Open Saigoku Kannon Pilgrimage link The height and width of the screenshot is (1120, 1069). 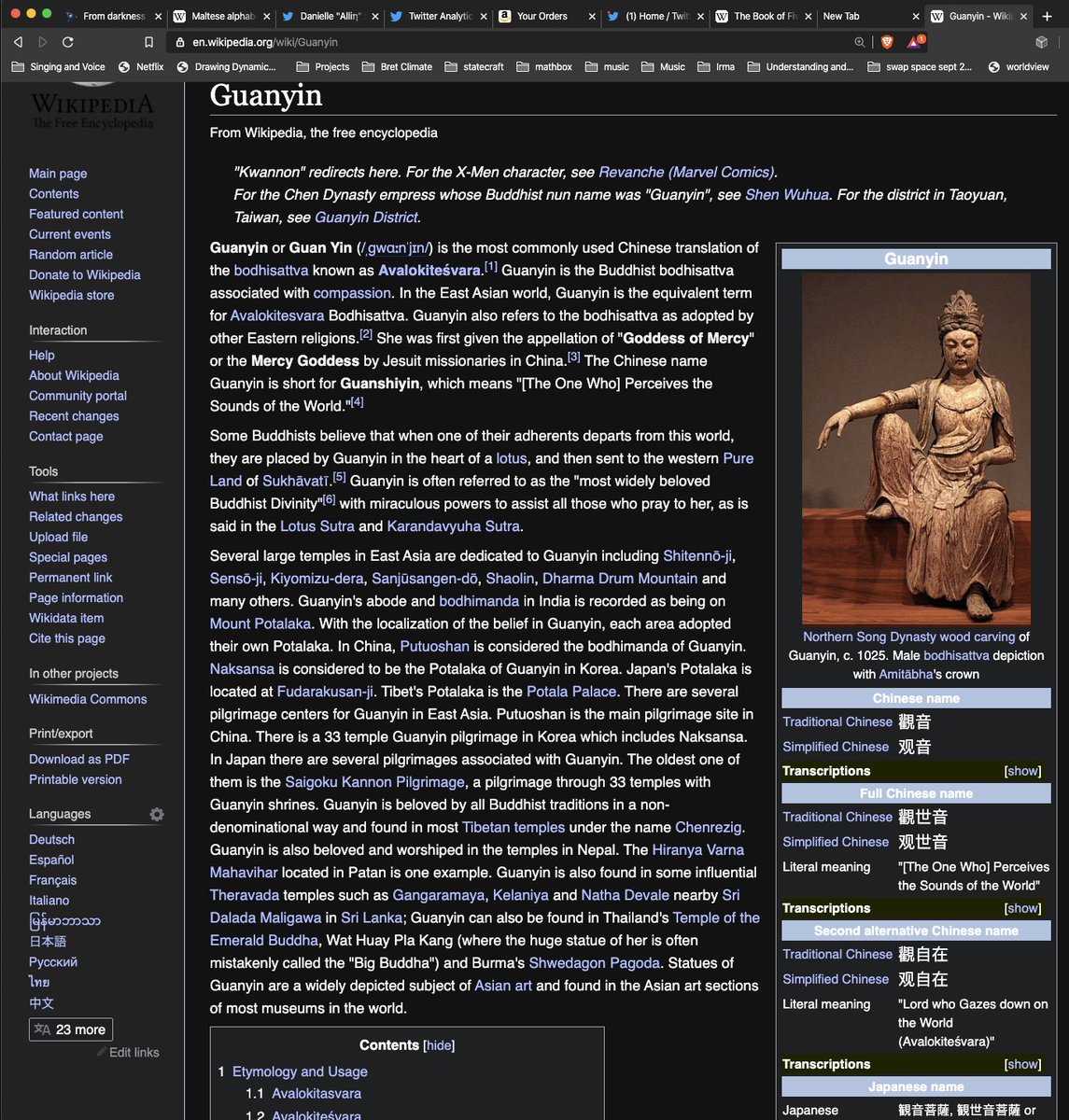tap(374, 782)
